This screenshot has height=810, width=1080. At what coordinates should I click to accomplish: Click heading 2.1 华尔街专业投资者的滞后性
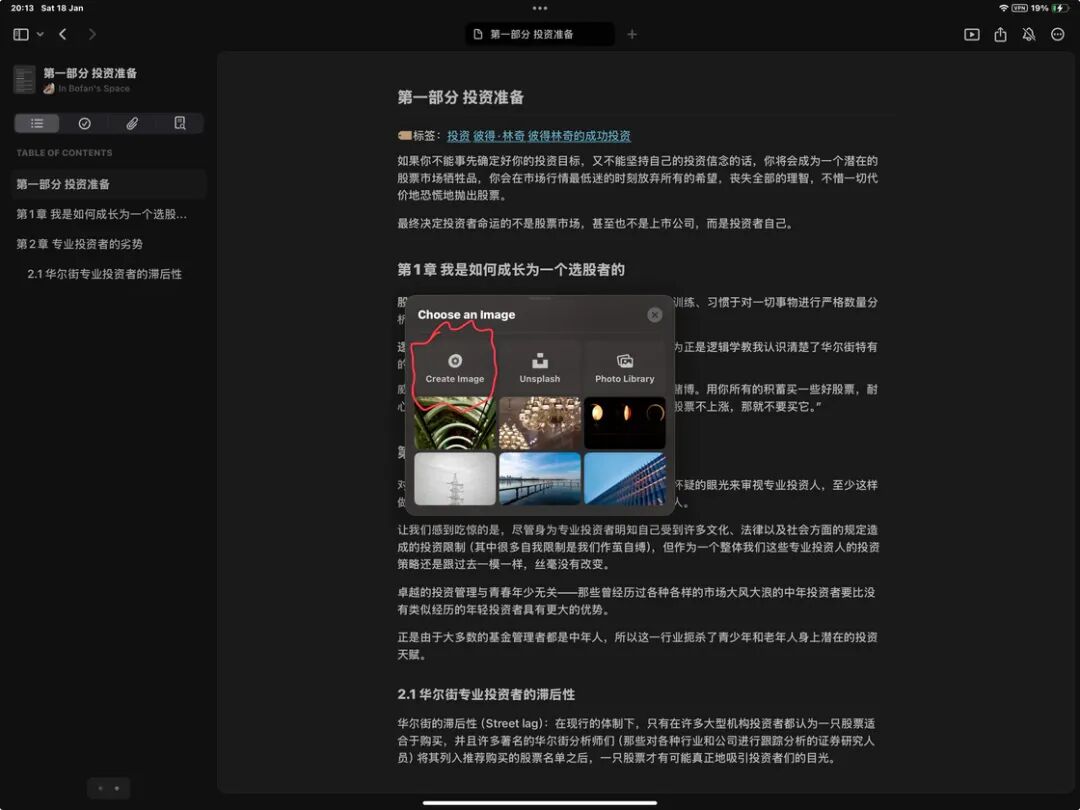pos(486,694)
